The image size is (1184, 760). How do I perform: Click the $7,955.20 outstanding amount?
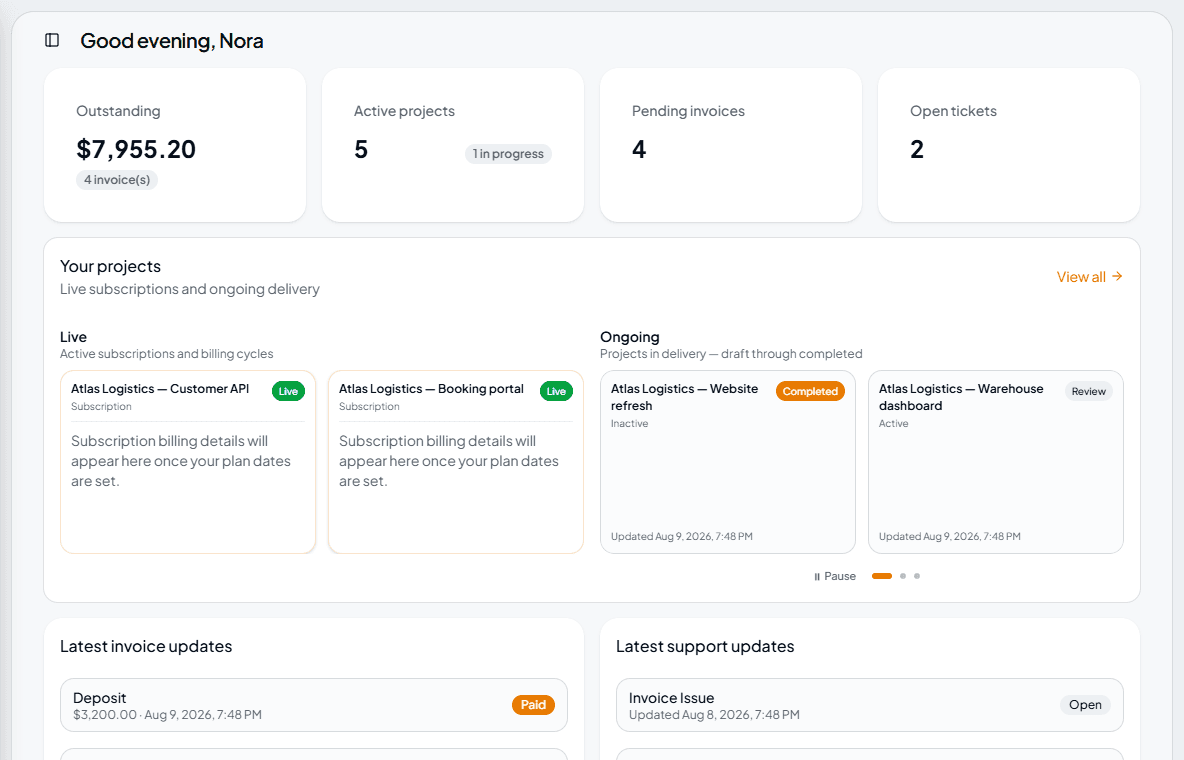136,150
